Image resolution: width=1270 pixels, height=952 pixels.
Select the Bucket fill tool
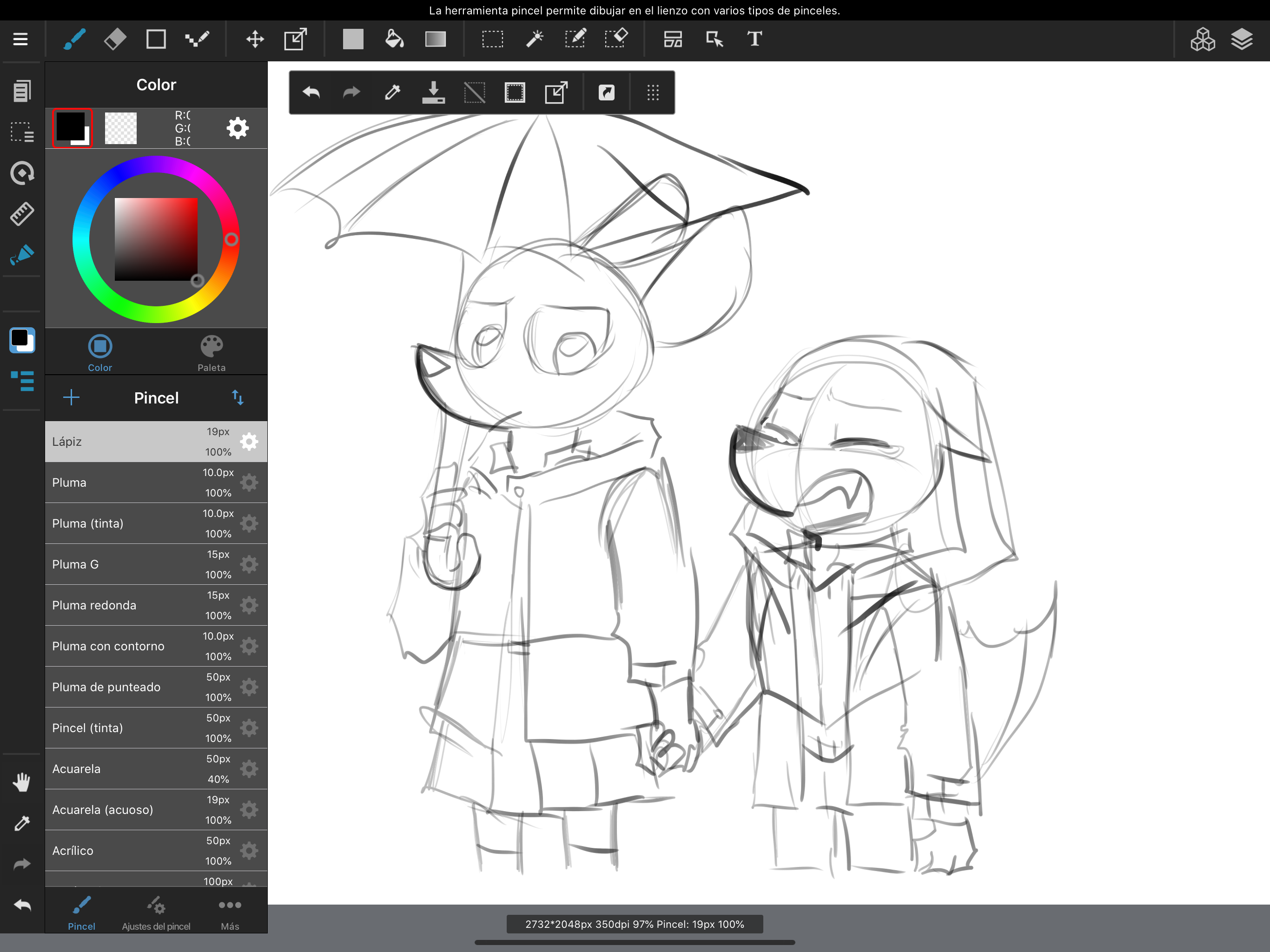click(394, 39)
